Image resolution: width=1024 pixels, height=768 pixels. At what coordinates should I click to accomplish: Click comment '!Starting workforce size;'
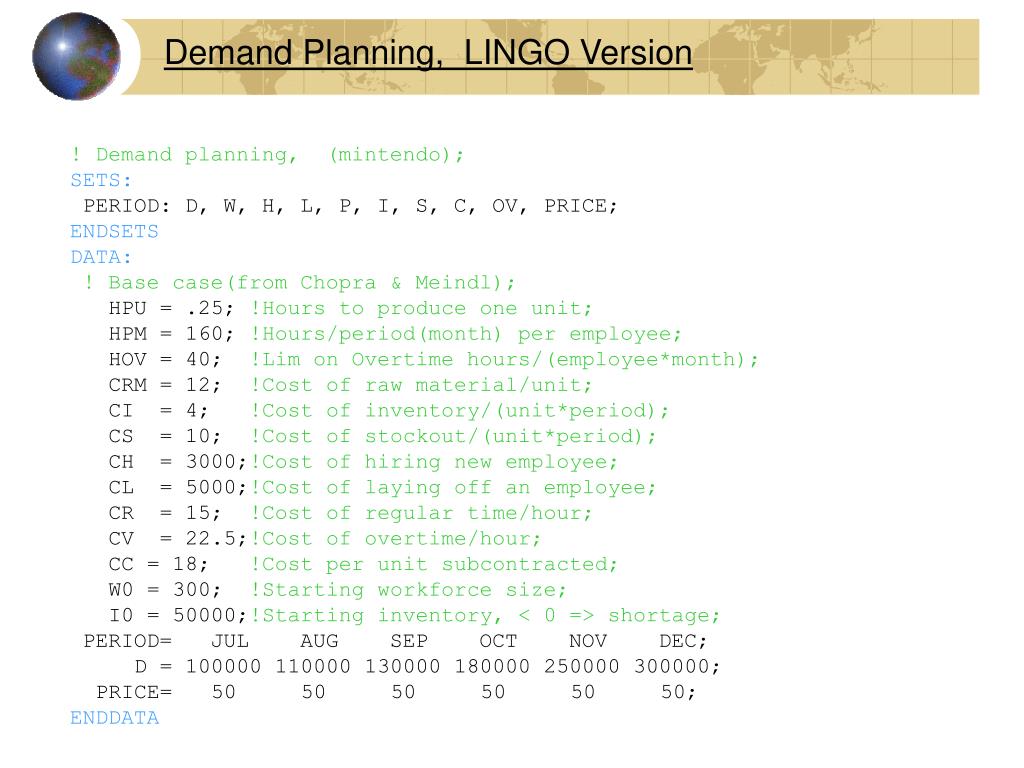point(409,590)
